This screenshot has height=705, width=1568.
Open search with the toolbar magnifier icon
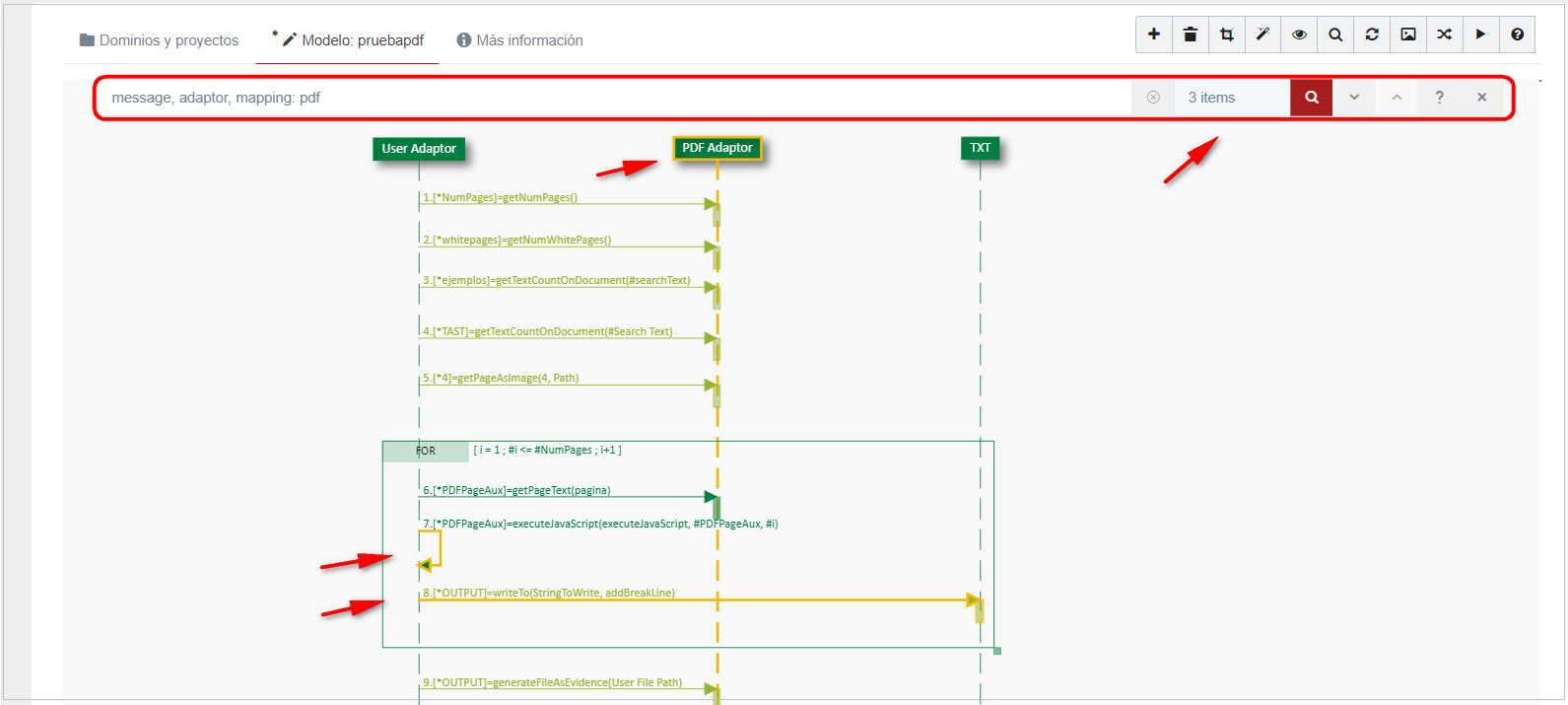click(1335, 35)
